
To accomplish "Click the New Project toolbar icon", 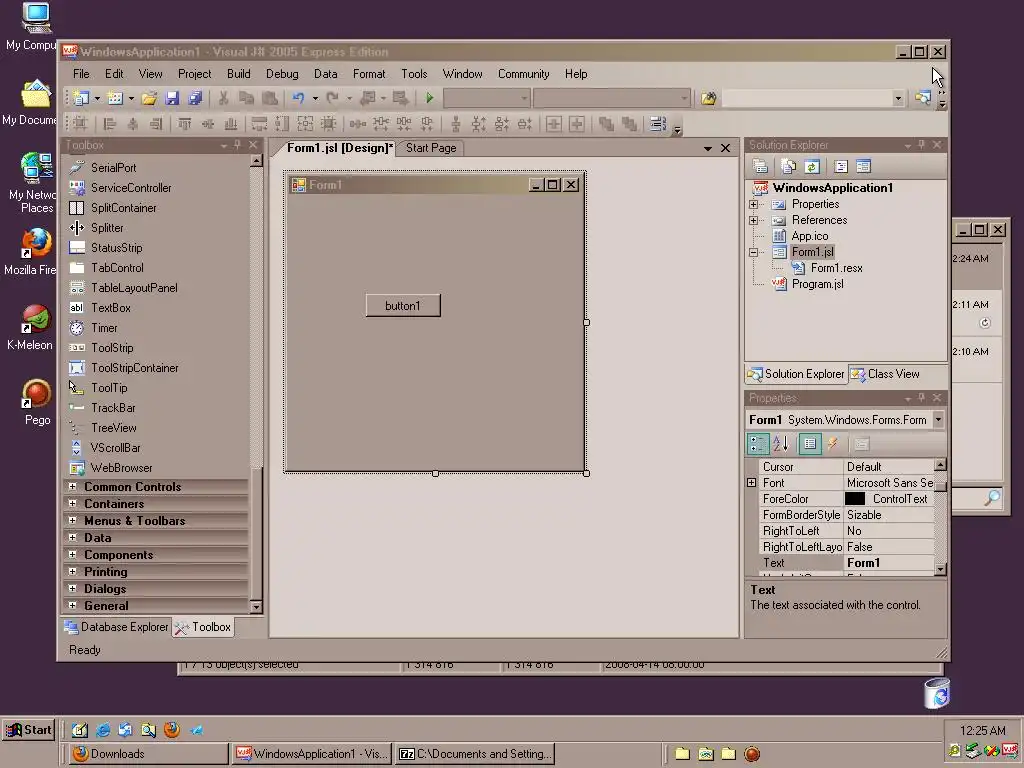I will tap(81, 98).
